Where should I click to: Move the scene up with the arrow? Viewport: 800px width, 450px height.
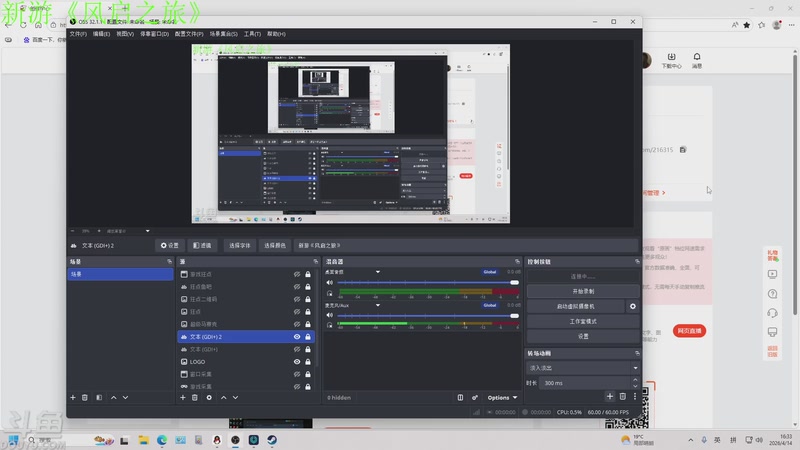(113, 397)
